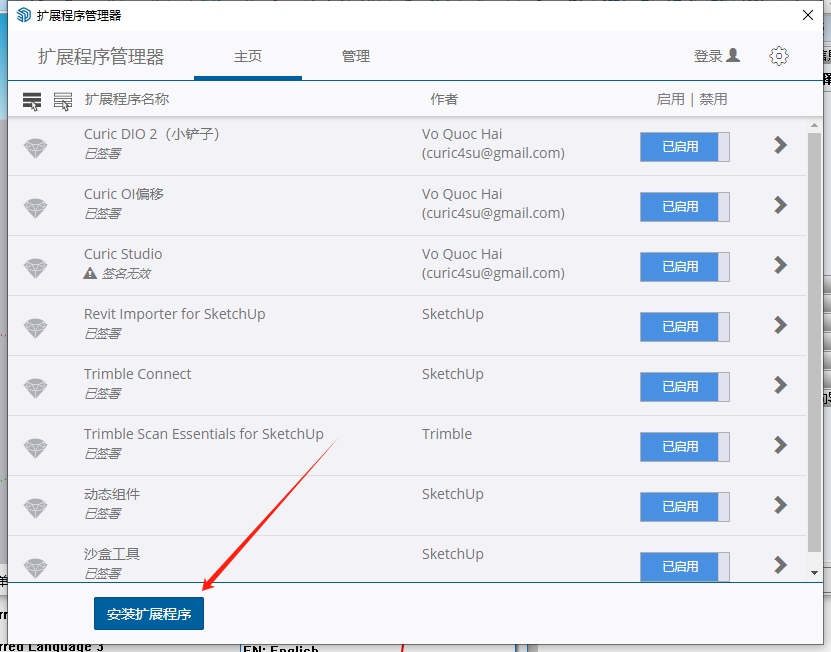Click the gem icon beside Curic DIO 2
Screen dimensions: 831x652
pos(36,148)
